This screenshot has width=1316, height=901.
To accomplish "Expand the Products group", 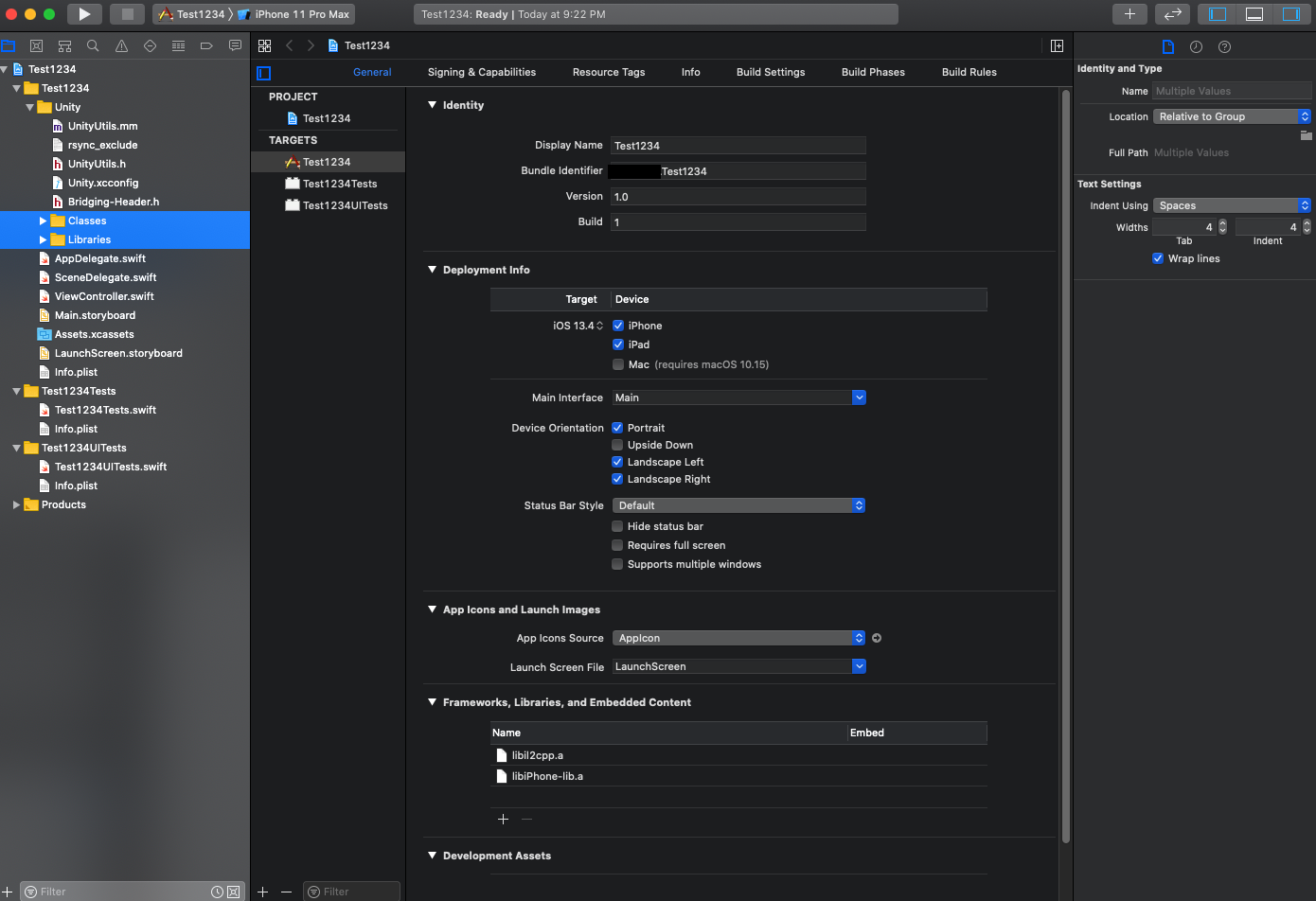I will tap(16, 504).
